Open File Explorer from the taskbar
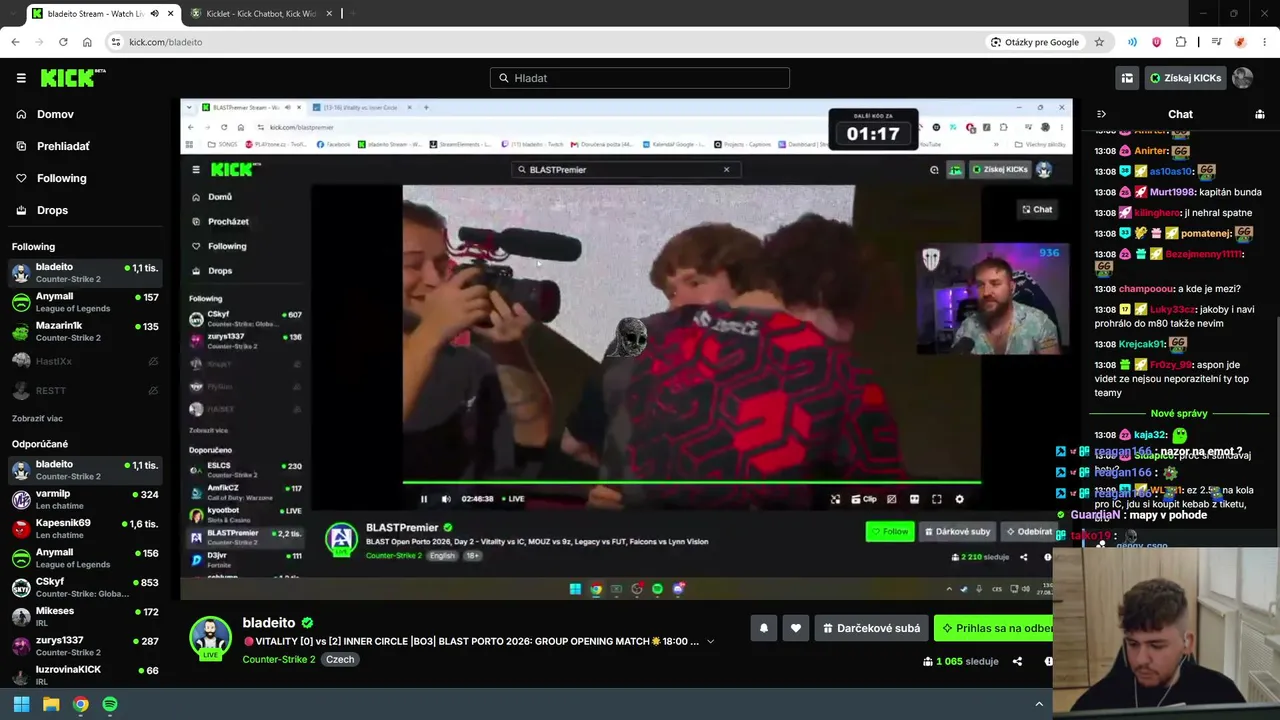 [51, 704]
